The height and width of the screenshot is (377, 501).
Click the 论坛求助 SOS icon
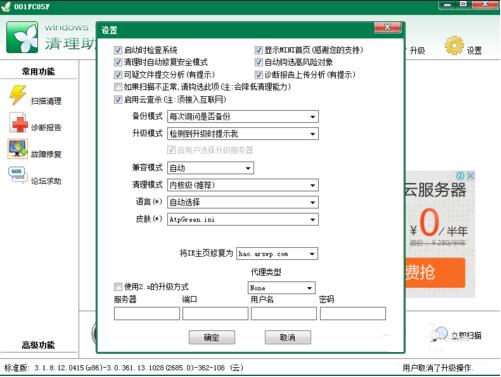point(17,174)
